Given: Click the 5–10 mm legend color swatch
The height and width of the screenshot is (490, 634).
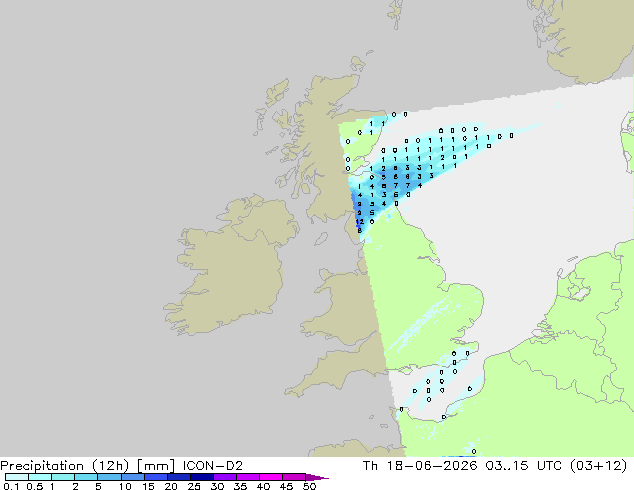Looking at the screenshot, I should (x=109, y=477).
